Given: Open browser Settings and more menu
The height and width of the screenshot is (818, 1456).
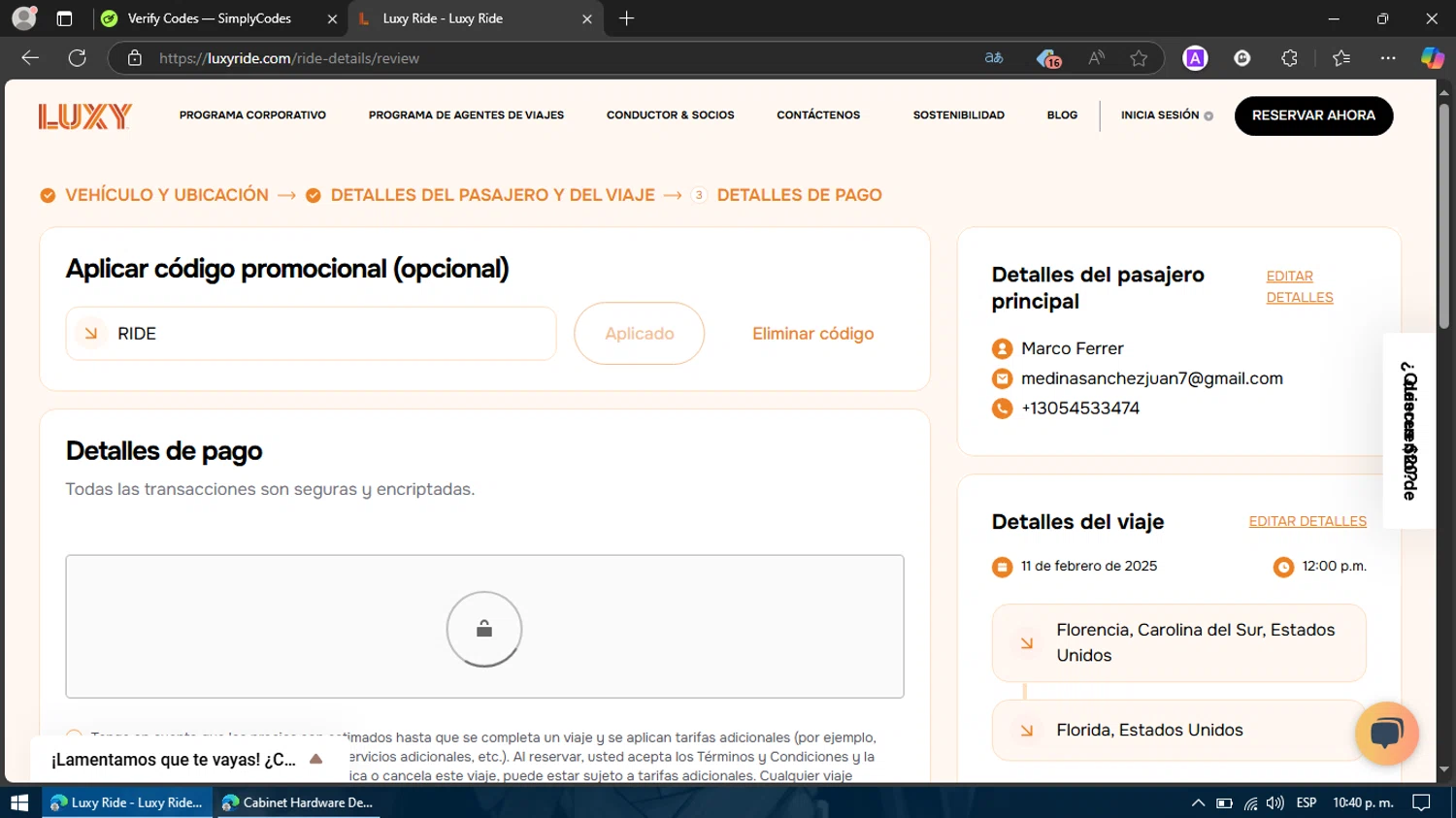Looking at the screenshot, I should point(1388,58).
